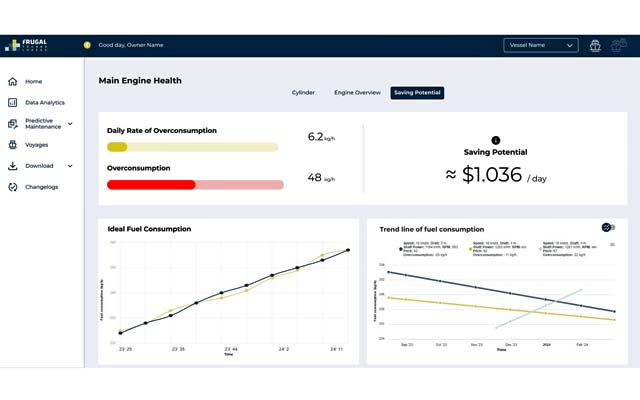
Task: Toggle the trend line chart switch
Action: pos(608,228)
